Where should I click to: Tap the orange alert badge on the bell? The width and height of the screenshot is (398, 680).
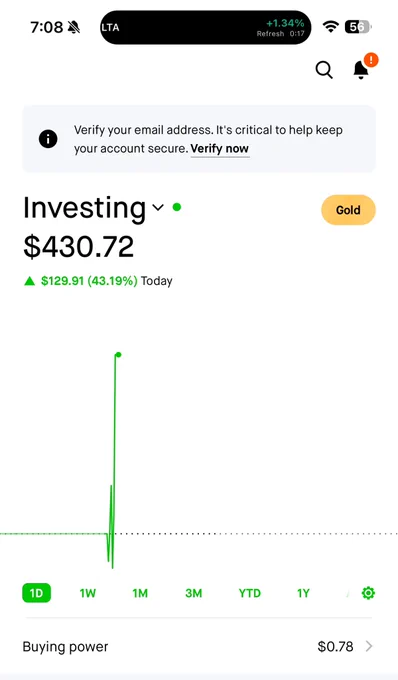coord(371,60)
